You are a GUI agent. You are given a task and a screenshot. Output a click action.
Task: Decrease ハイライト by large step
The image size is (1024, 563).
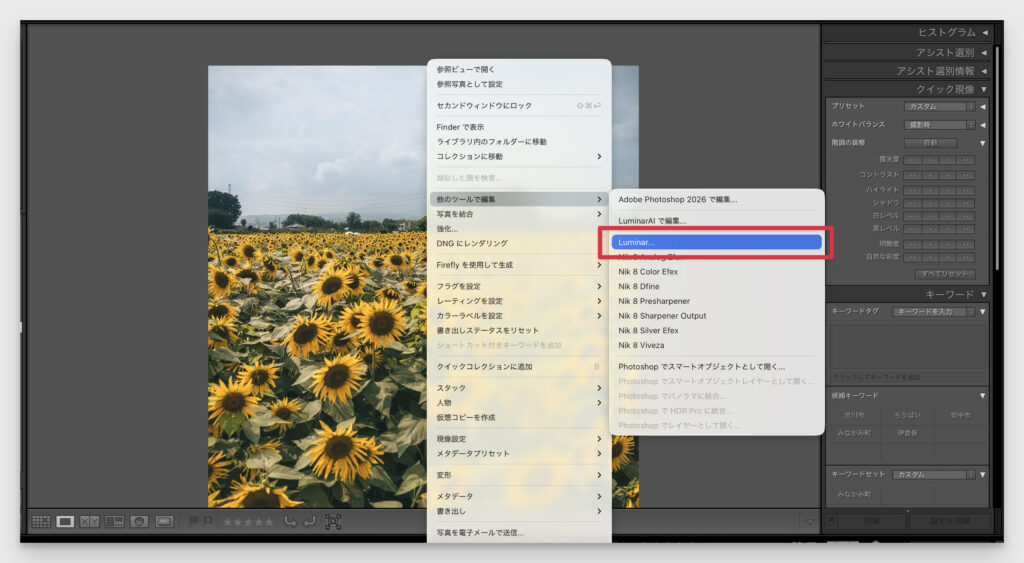(912, 190)
